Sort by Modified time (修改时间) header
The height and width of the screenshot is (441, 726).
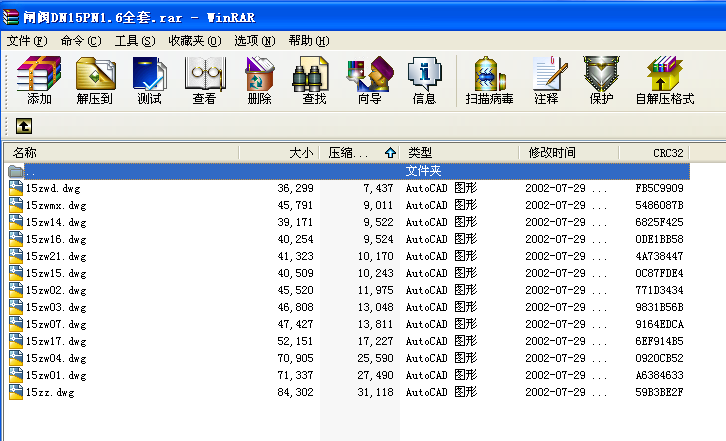569,152
